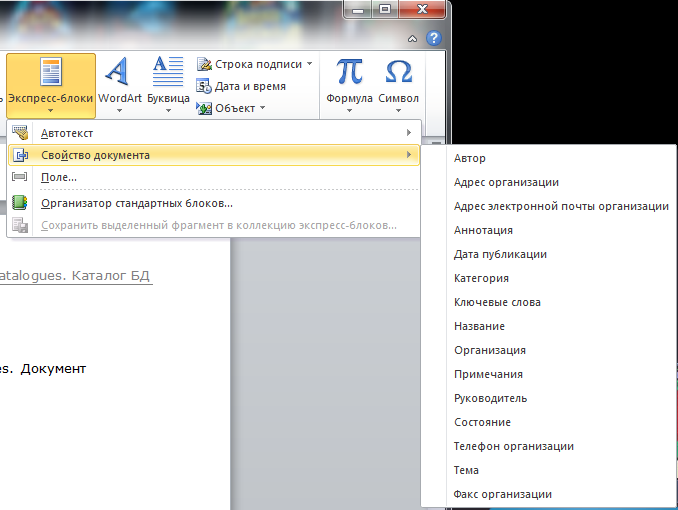Choose Автор document property
The width and height of the screenshot is (678, 510).
[469, 158]
